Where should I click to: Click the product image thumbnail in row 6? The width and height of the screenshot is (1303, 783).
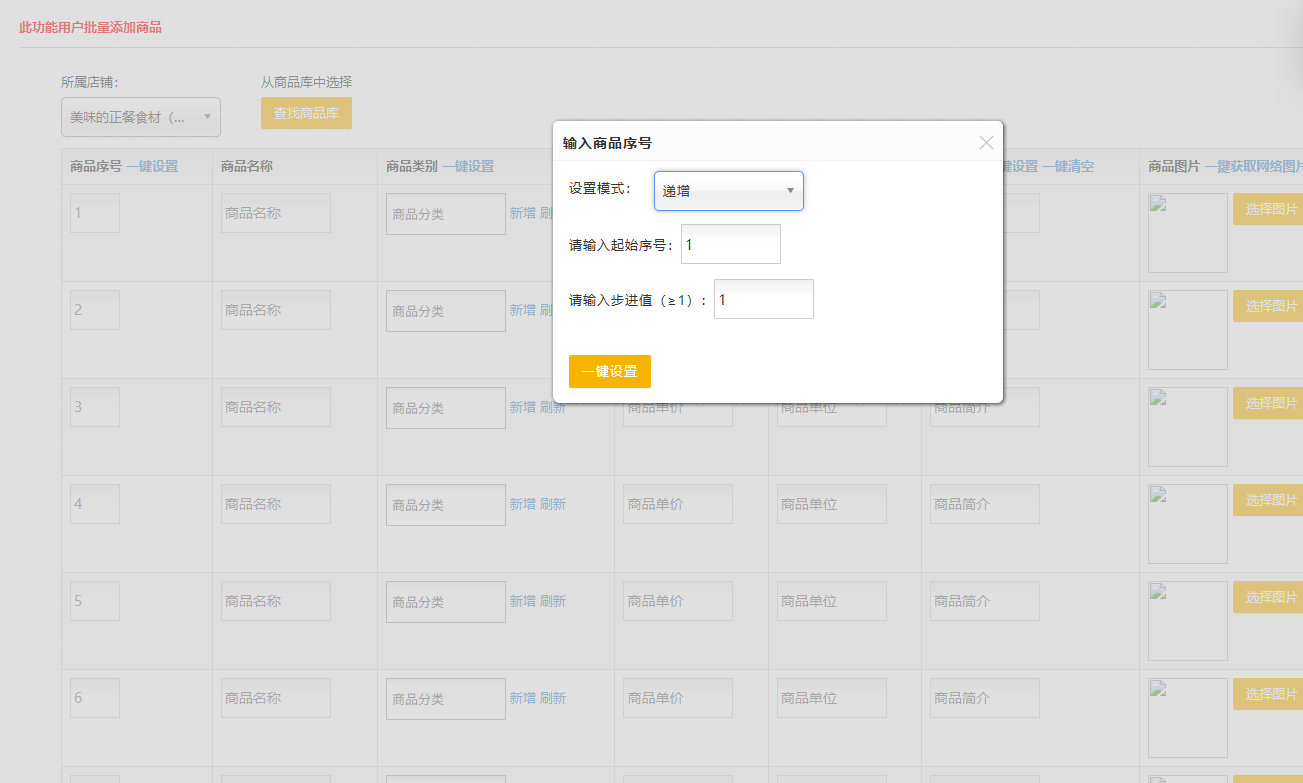coord(1188,718)
